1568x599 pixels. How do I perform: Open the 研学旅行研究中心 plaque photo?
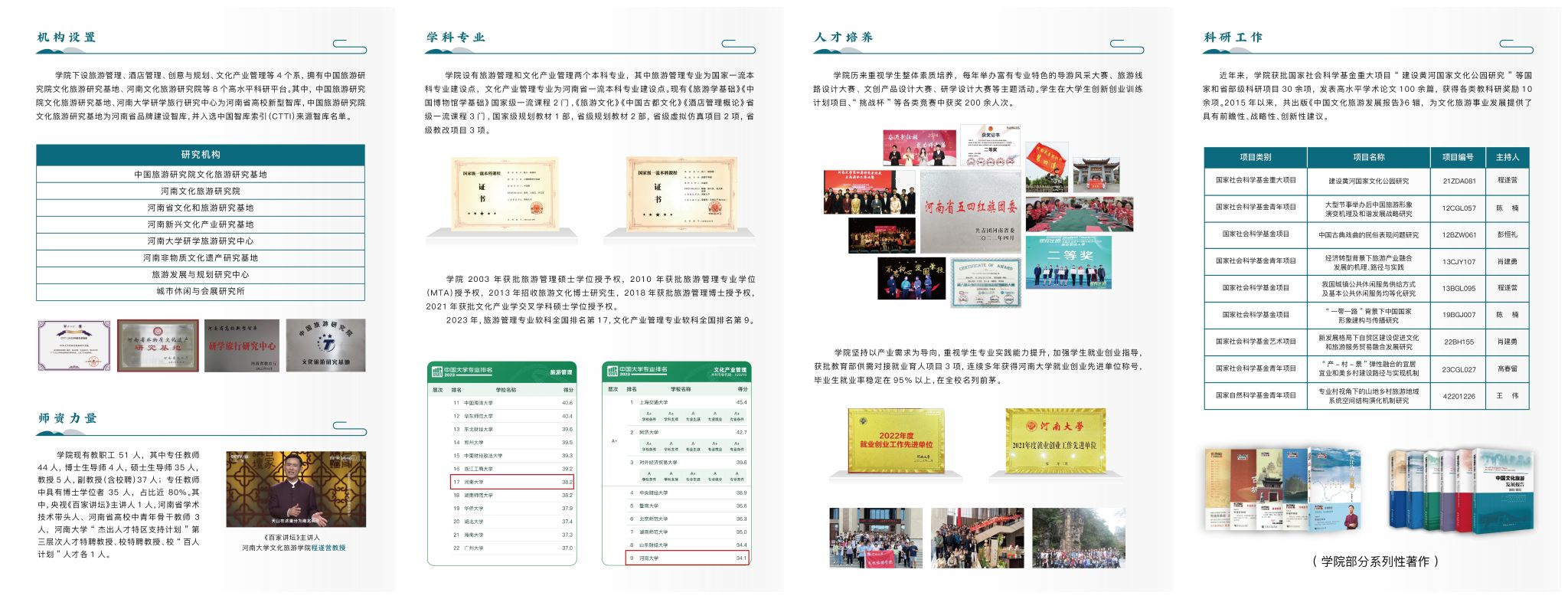[242, 345]
